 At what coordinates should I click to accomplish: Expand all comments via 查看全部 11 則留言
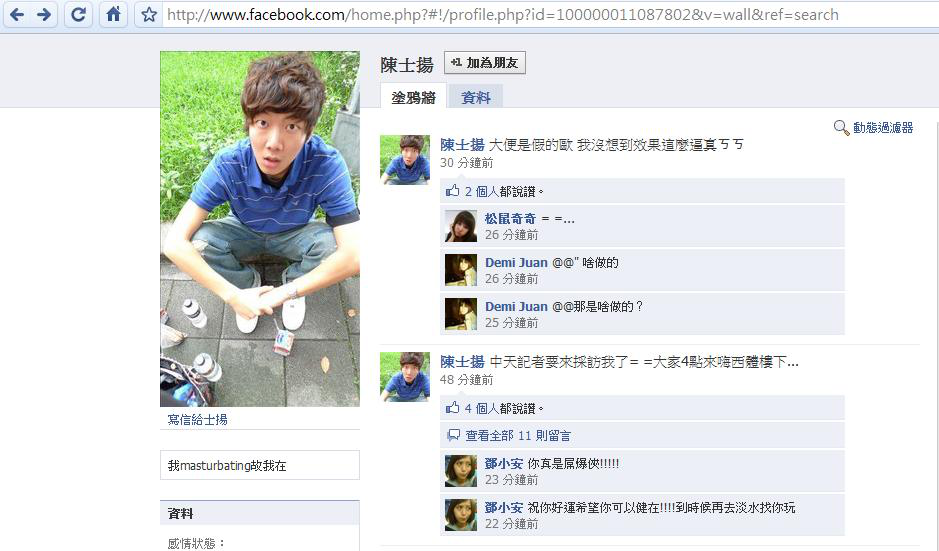click(518, 435)
